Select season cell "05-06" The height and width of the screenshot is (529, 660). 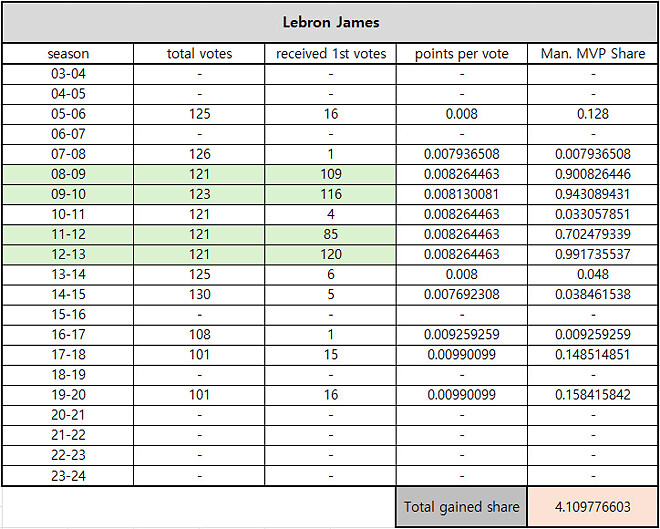coord(68,114)
